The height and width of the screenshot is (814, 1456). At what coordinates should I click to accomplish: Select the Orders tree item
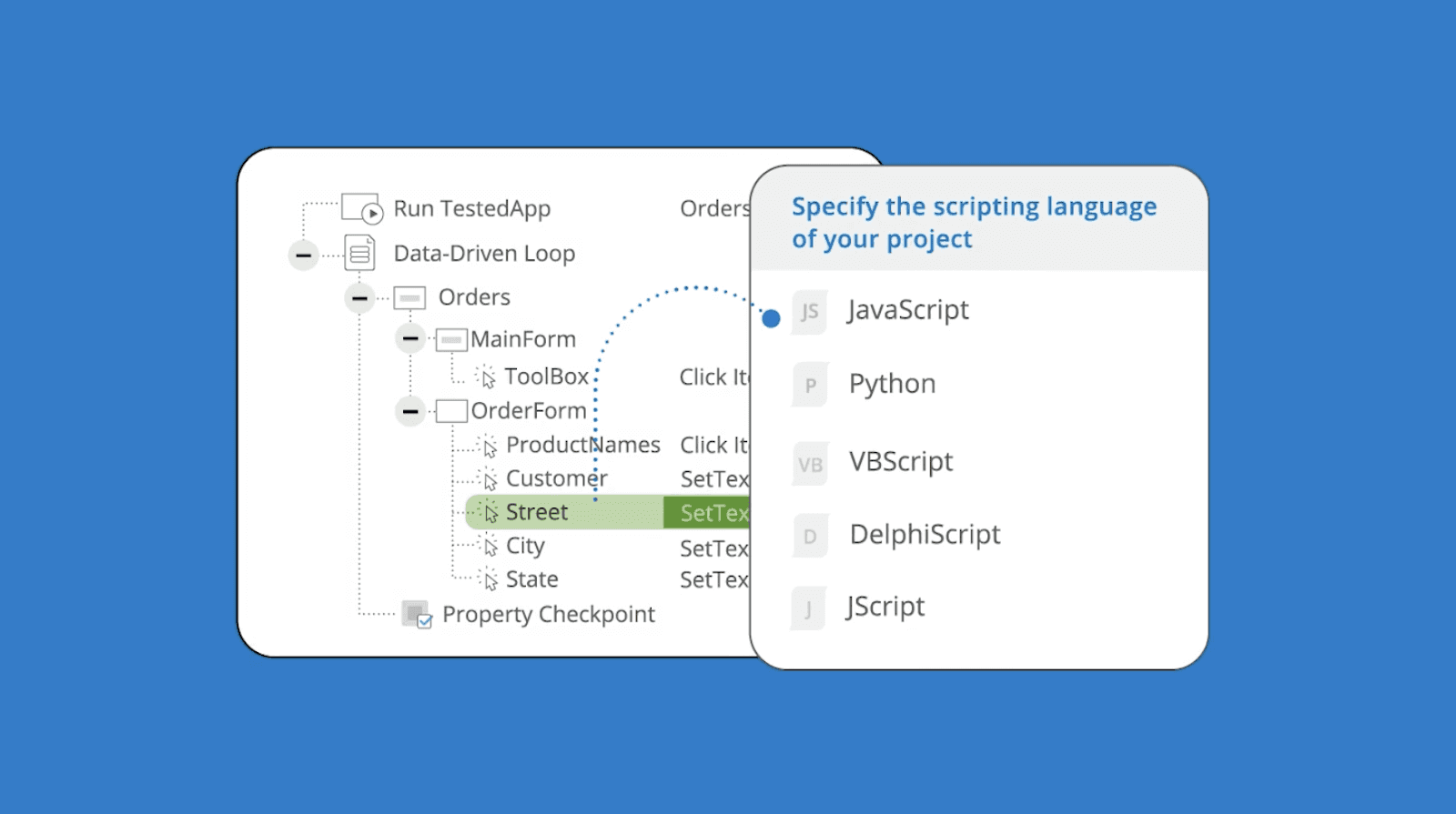click(x=474, y=297)
